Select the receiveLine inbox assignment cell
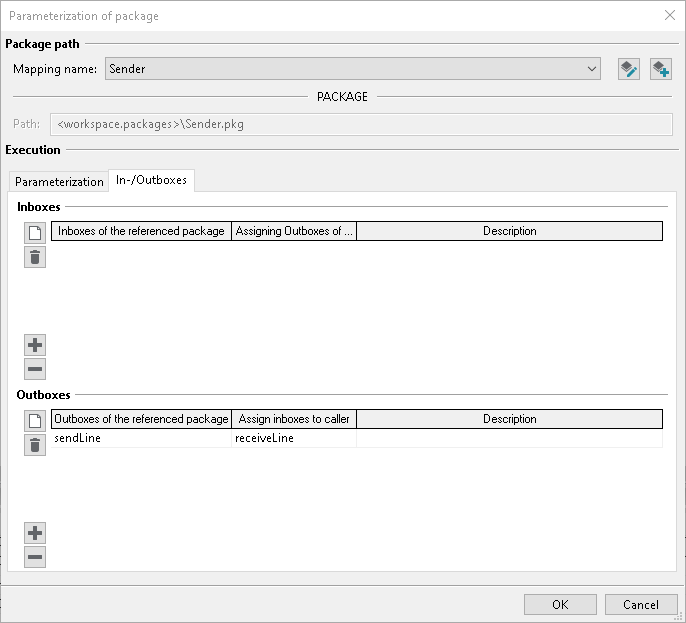Image resolution: width=686 pixels, height=623 pixels. [294, 438]
